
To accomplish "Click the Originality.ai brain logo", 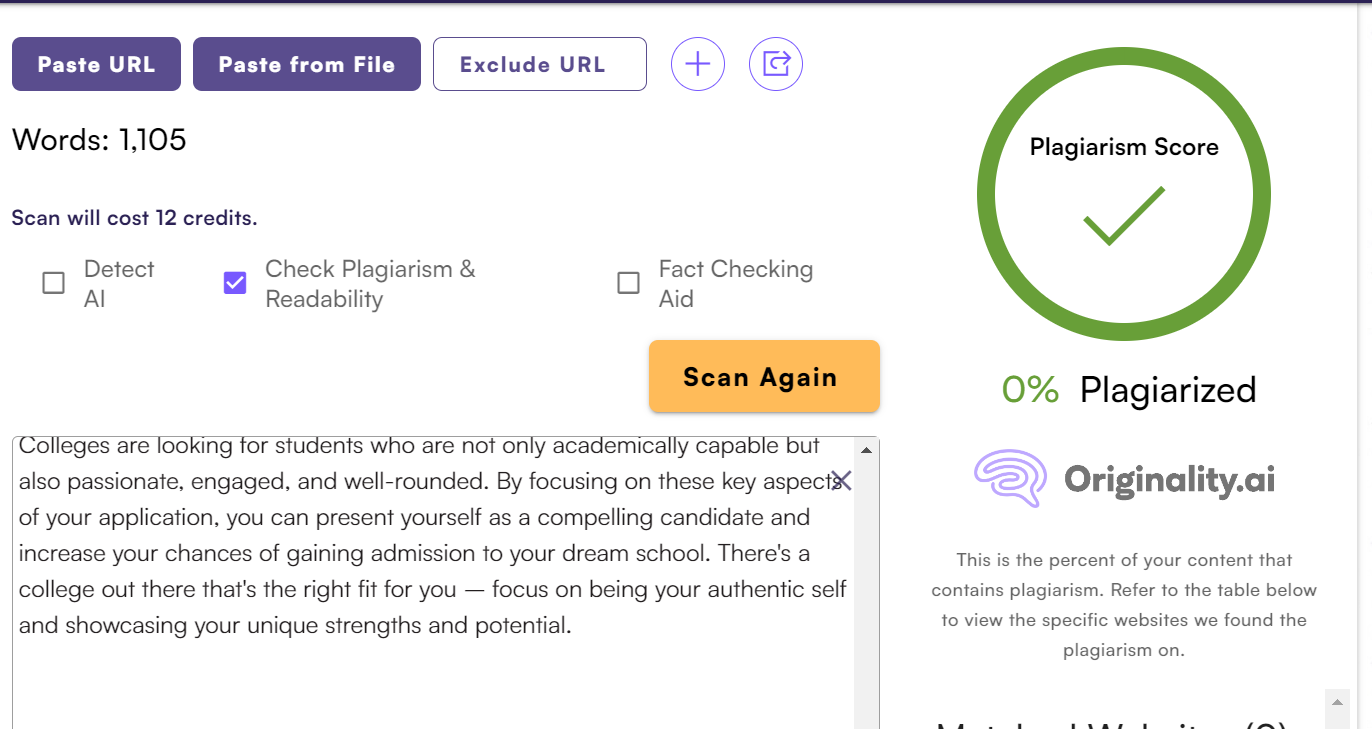I will (x=1010, y=478).
